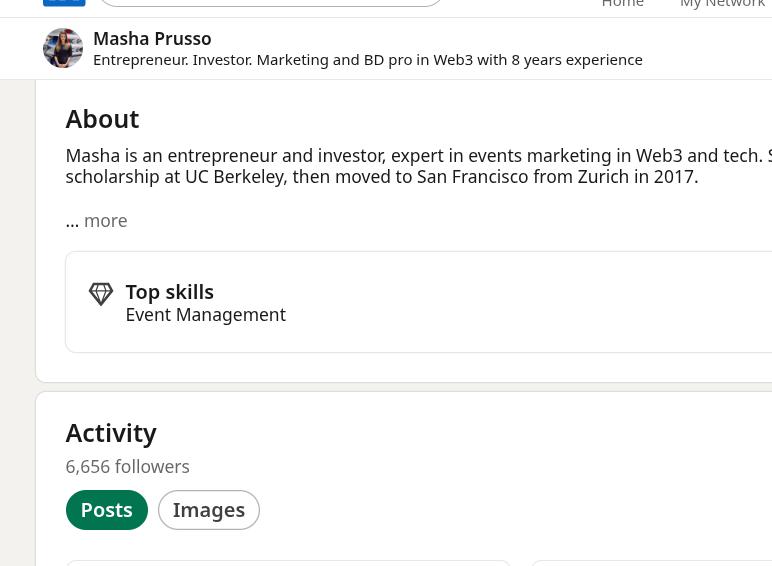Click the Activity section heading
This screenshot has height=566, width=772.
[111, 433]
